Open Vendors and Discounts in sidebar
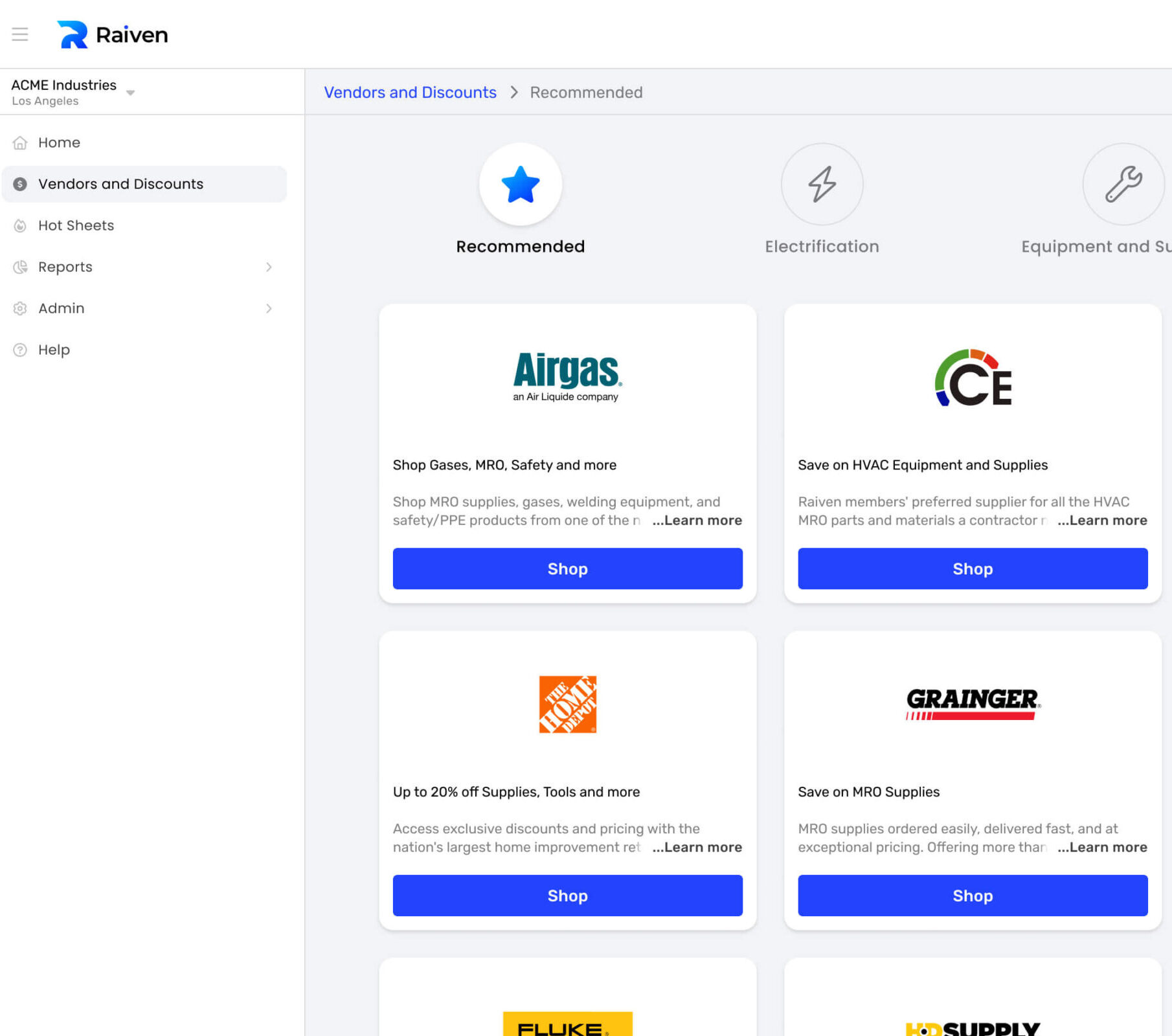 pyautogui.click(x=144, y=184)
